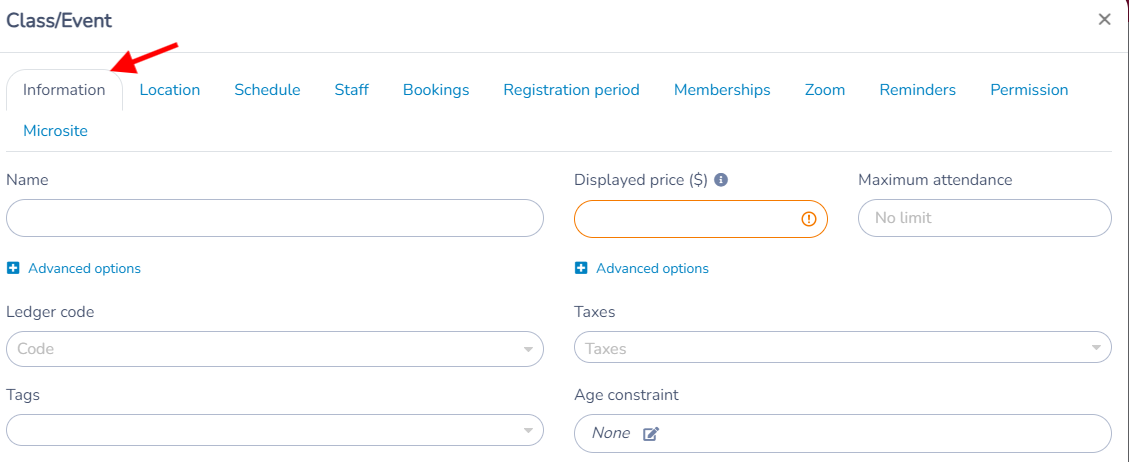Click the Displayed price input field

point(701,219)
